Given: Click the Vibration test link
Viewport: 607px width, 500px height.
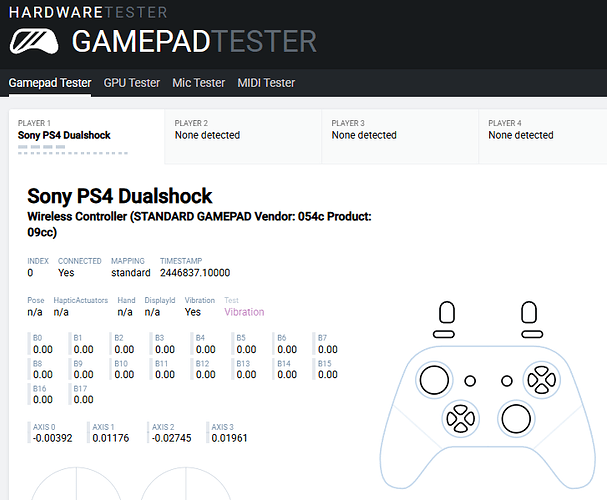Looking at the screenshot, I should click(x=244, y=312).
